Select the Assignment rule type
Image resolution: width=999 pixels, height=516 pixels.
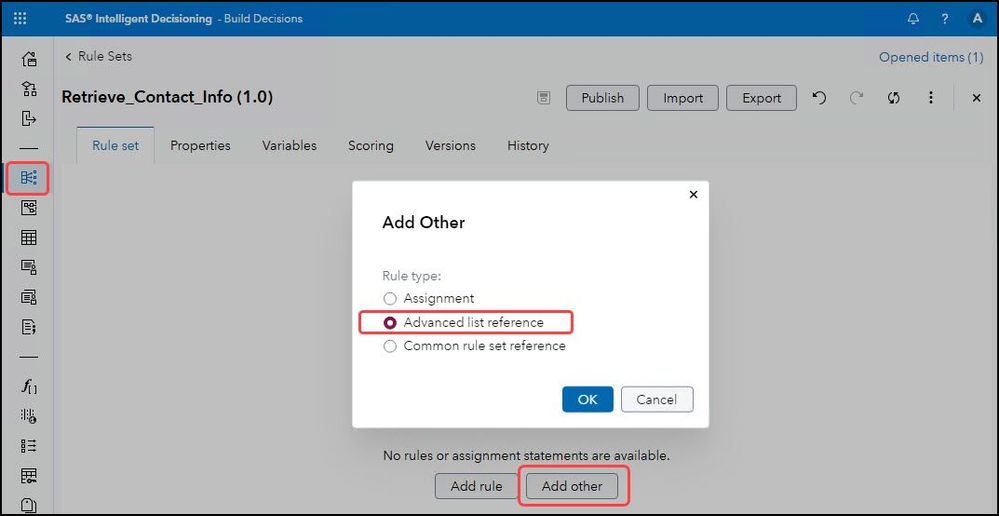[391, 298]
